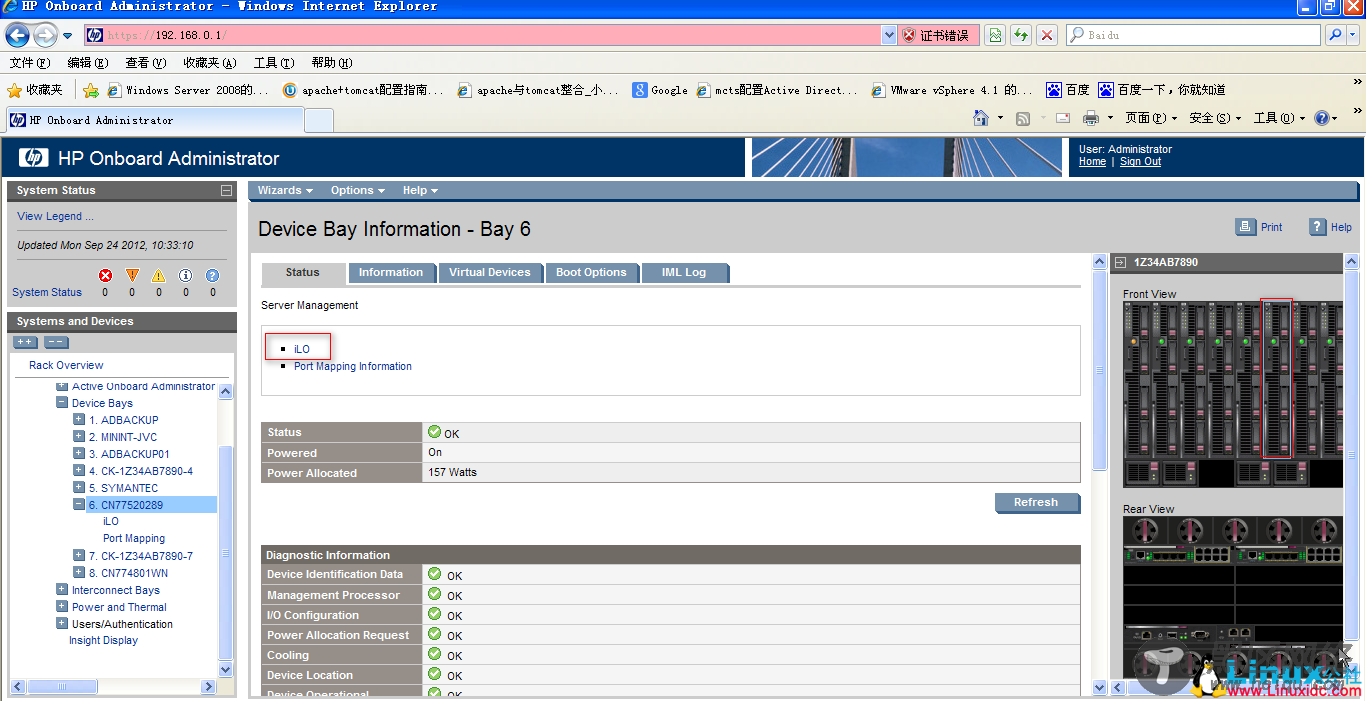The height and width of the screenshot is (701, 1366).
Task: Switch to the Information tab
Action: [391, 272]
